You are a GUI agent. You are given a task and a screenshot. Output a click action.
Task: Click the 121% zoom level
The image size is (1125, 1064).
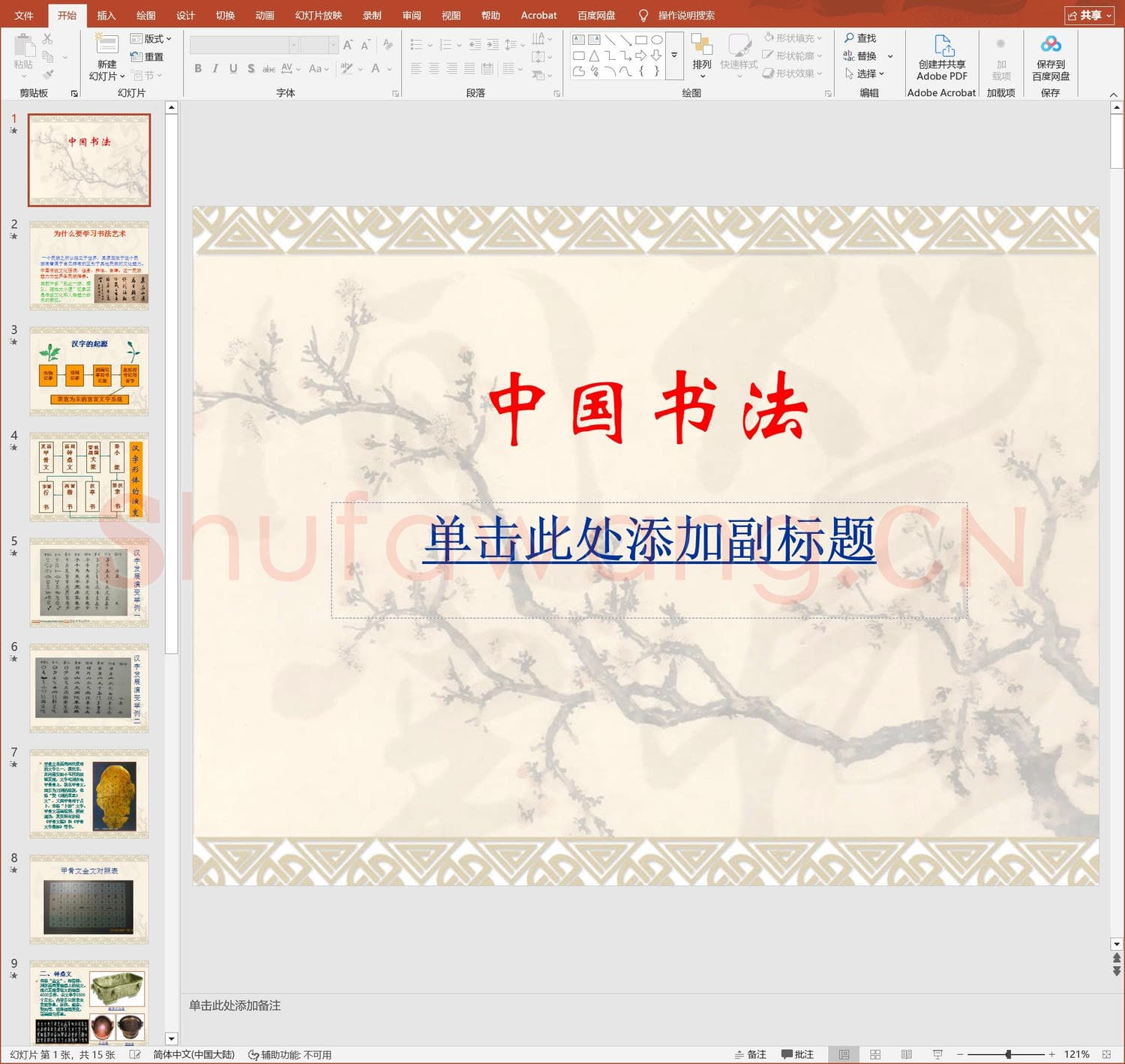[x=1076, y=1054]
